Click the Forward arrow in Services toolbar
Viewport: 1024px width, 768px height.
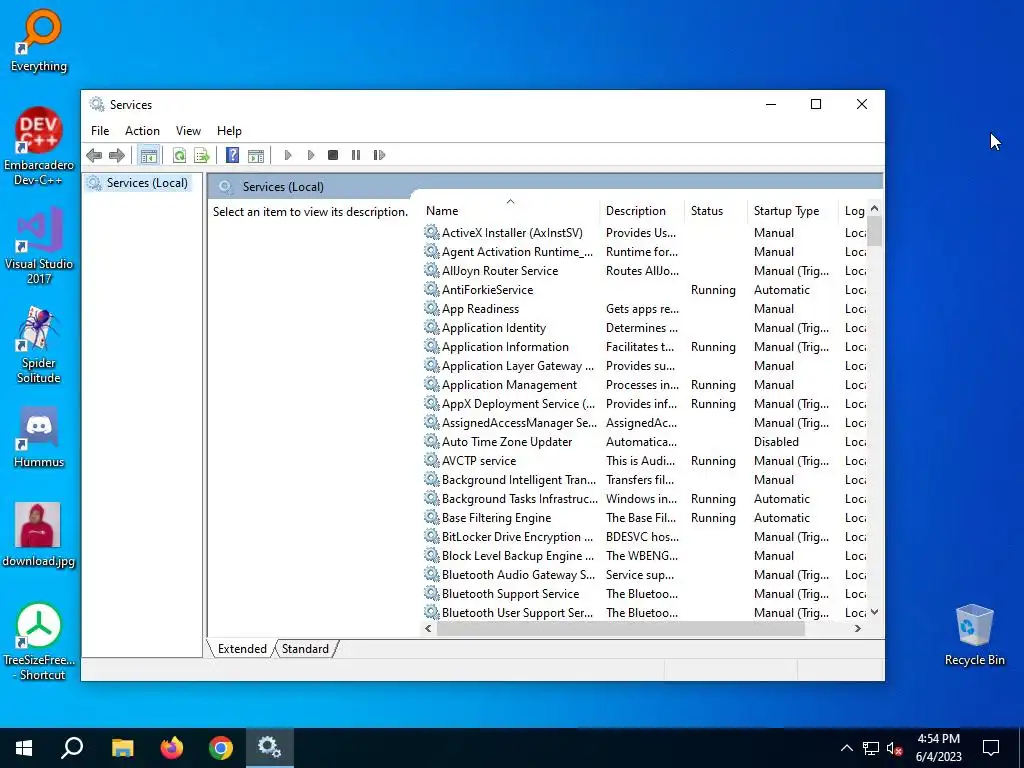click(x=117, y=155)
